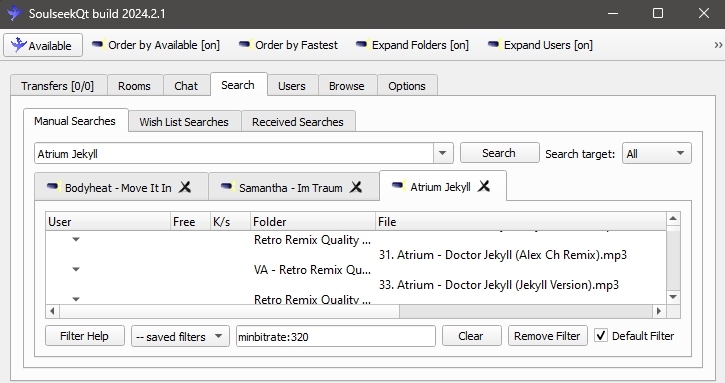Click the Search button
This screenshot has height=383, width=725.
click(499, 153)
